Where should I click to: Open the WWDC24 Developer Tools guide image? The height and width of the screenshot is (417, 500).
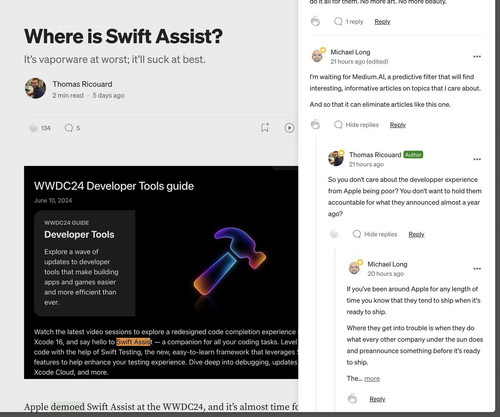pos(161,272)
